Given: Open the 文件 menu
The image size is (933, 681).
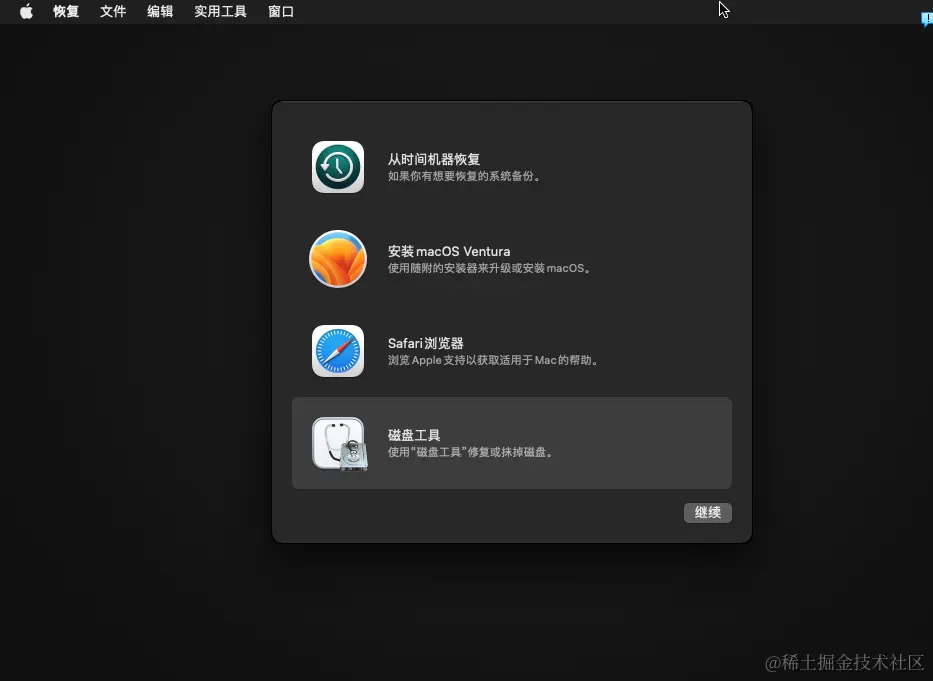Looking at the screenshot, I should [x=113, y=11].
